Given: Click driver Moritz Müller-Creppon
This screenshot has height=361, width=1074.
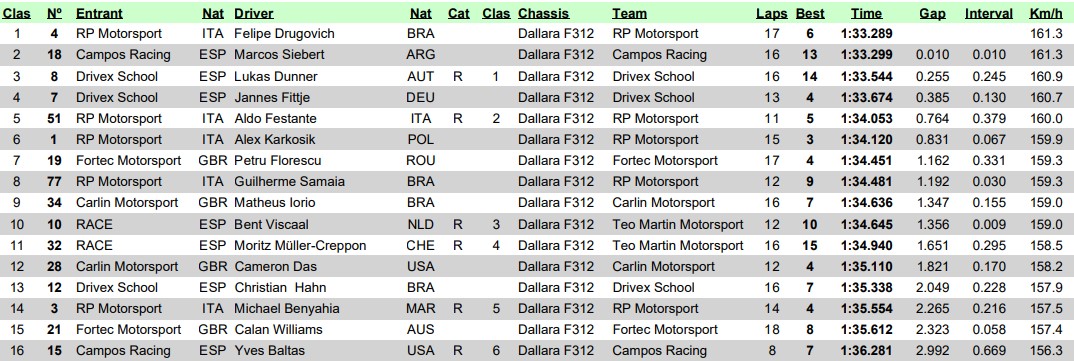Looking at the screenshot, I should [300, 245].
